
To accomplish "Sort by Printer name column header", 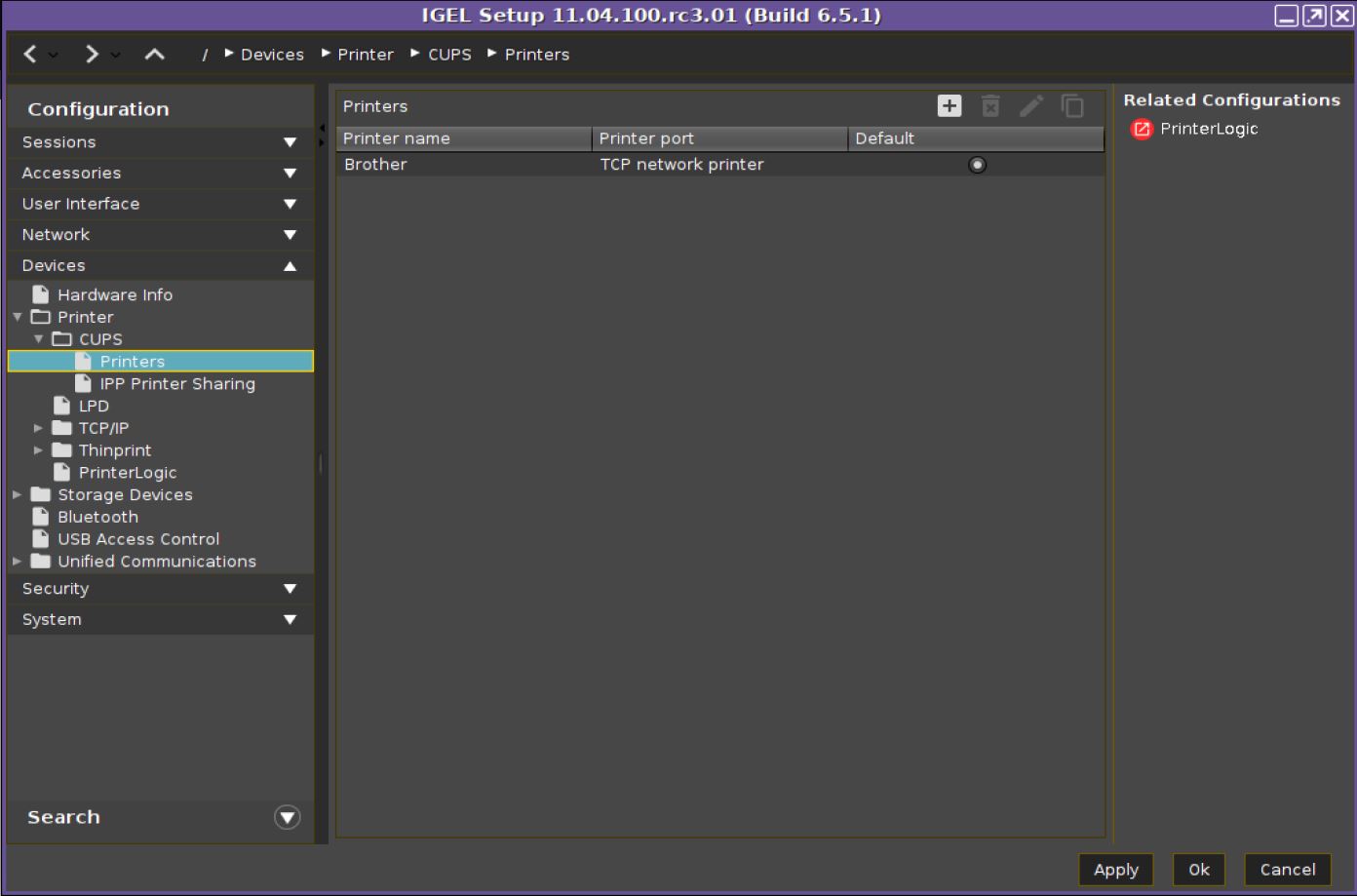I will click(x=464, y=138).
